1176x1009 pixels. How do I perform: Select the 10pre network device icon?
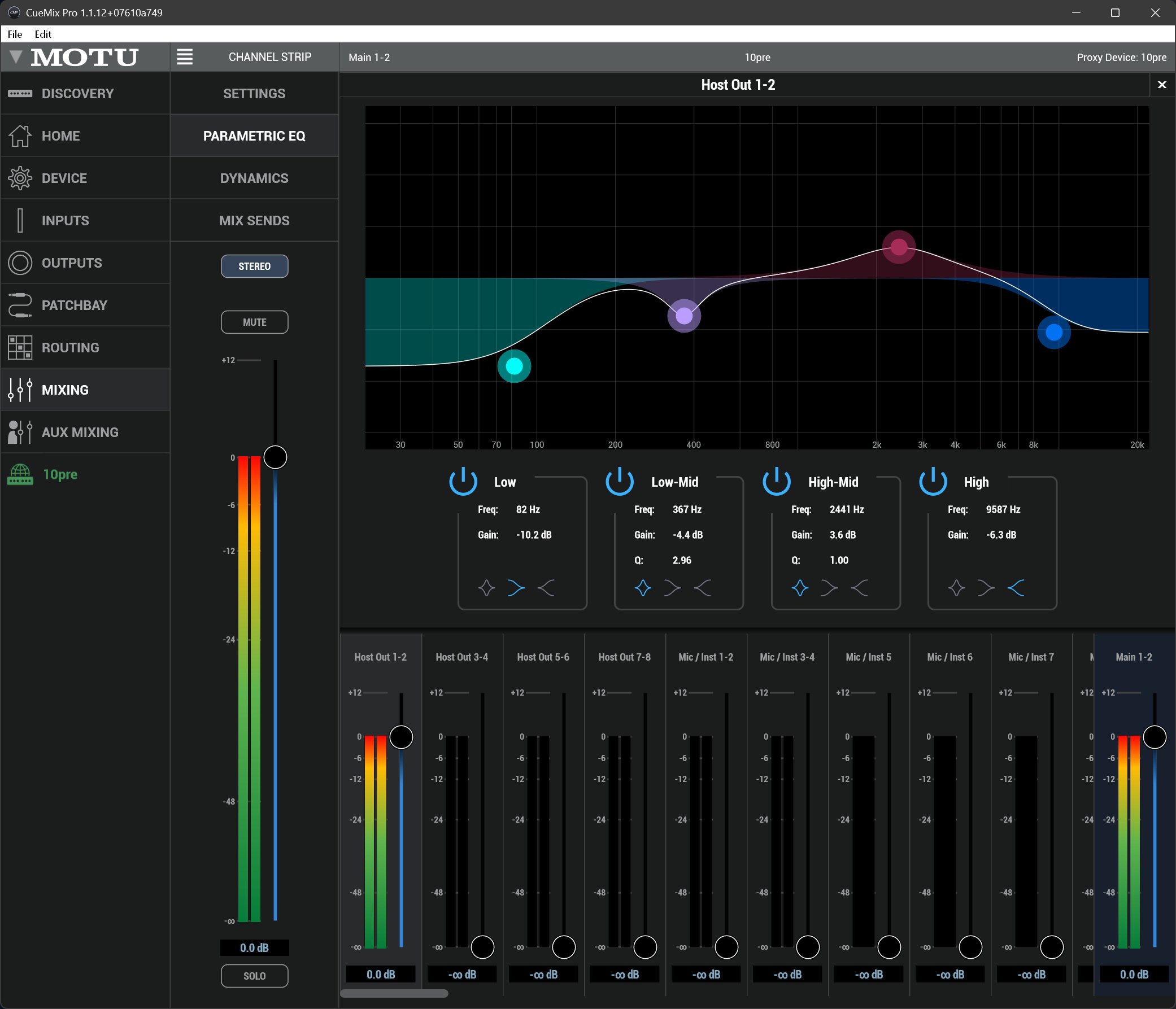coord(20,474)
